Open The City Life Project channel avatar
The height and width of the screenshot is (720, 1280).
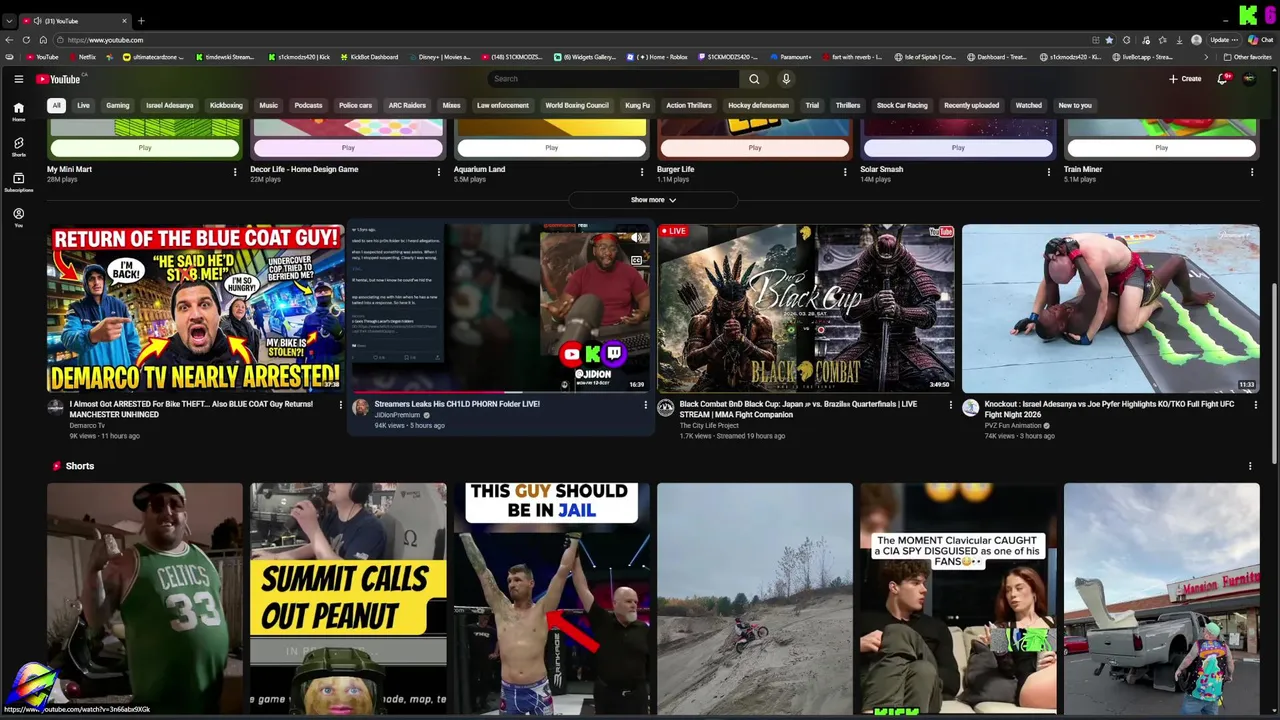click(x=666, y=408)
